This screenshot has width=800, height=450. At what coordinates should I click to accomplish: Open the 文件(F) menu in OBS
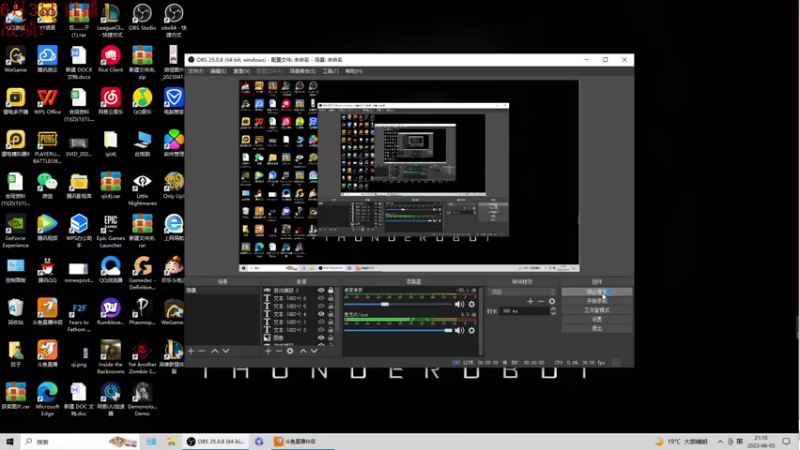point(195,71)
